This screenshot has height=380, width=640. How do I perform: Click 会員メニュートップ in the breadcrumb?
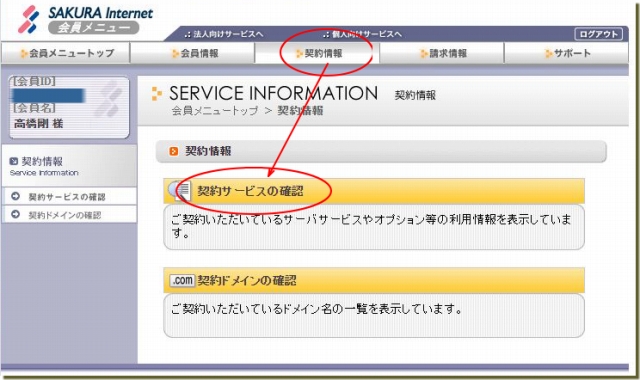click(215, 111)
